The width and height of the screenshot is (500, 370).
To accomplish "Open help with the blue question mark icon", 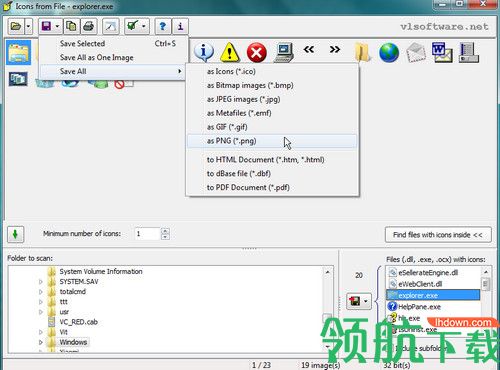I will [163, 26].
